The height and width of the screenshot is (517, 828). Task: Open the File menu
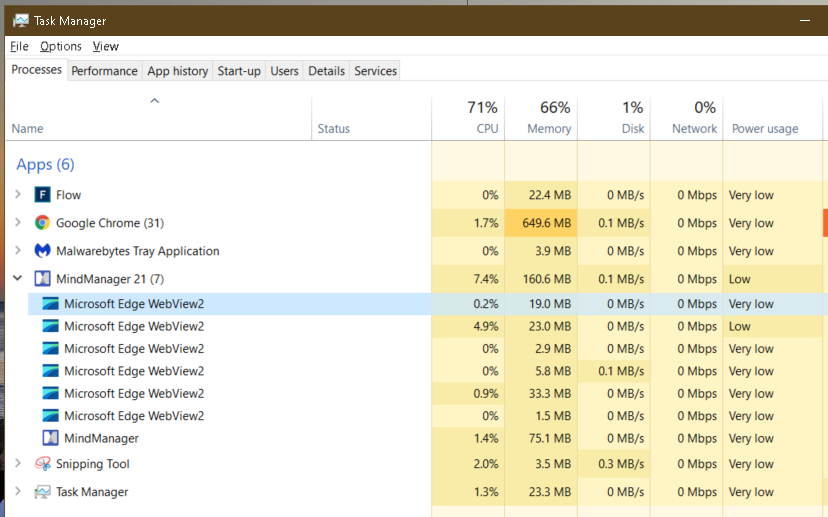(x=20, y=46)
